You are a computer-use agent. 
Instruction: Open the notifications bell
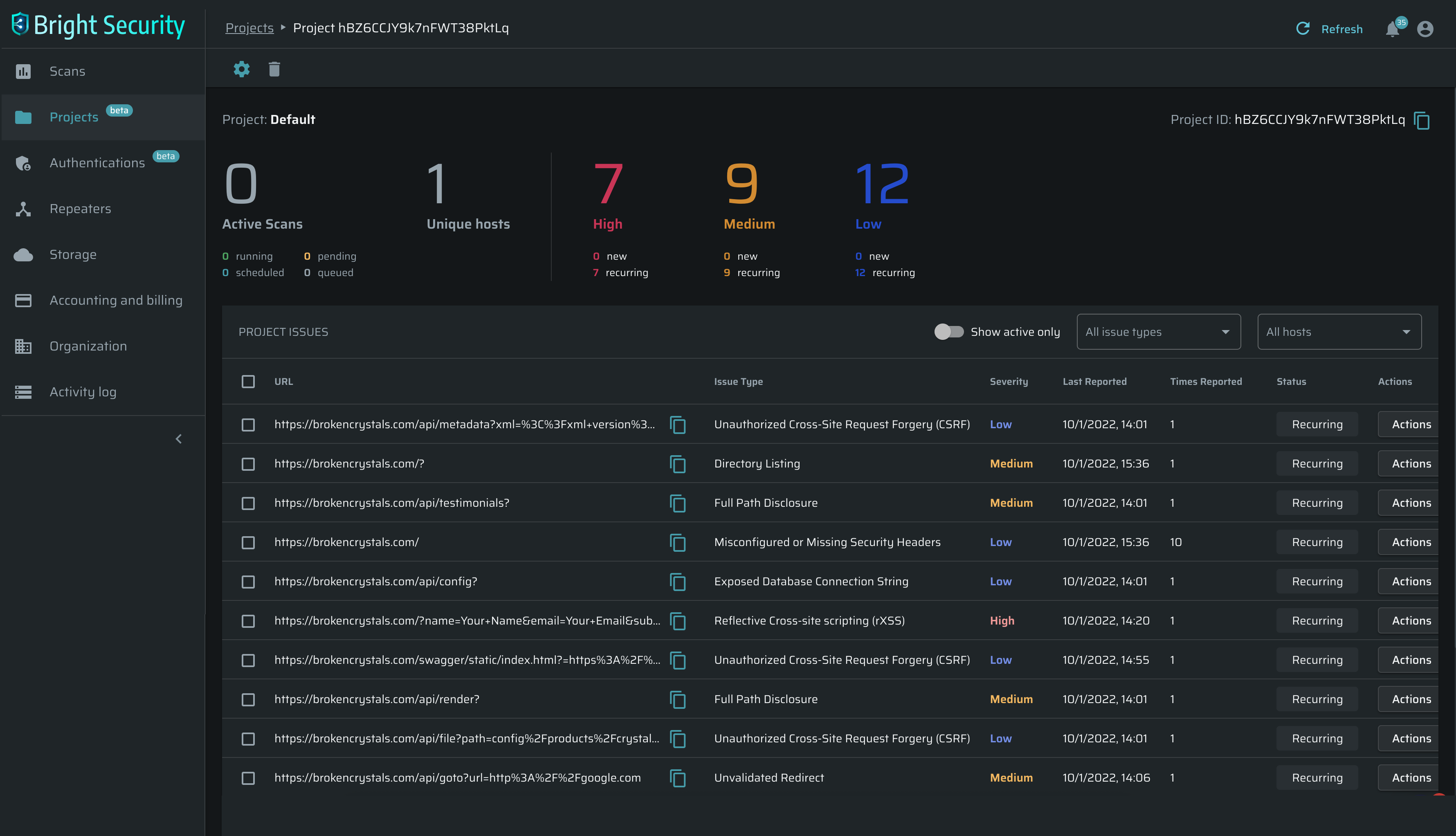[1392, 29]
